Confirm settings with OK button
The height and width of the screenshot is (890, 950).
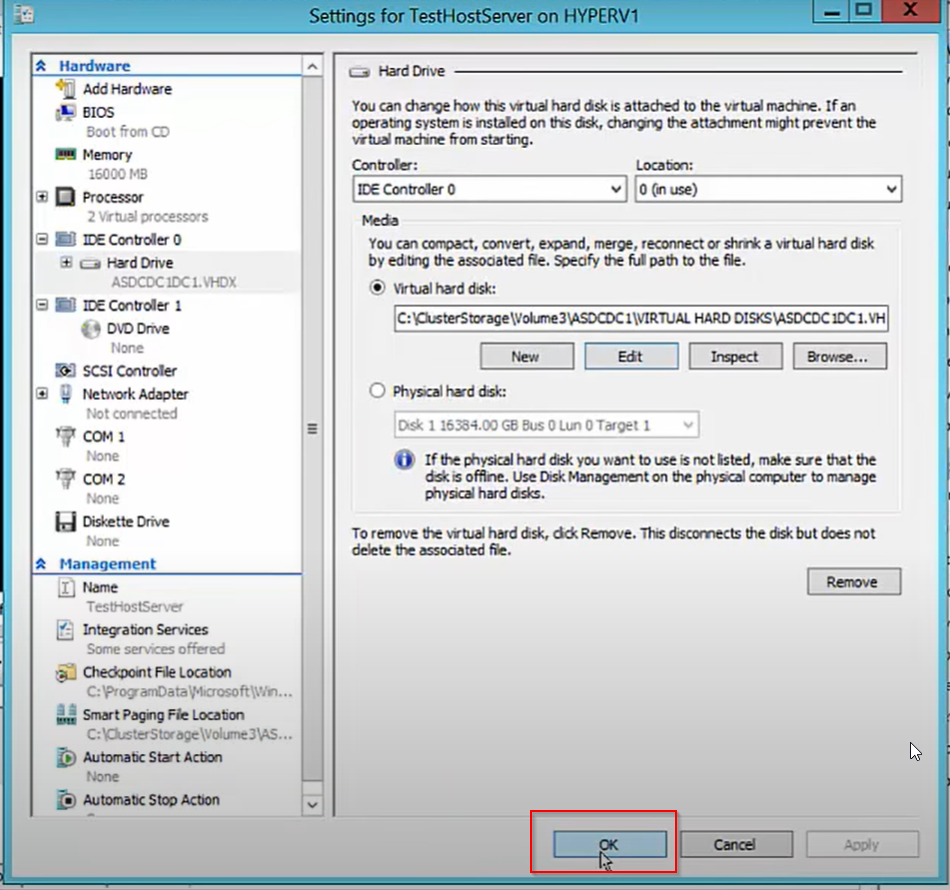(610, 844)
